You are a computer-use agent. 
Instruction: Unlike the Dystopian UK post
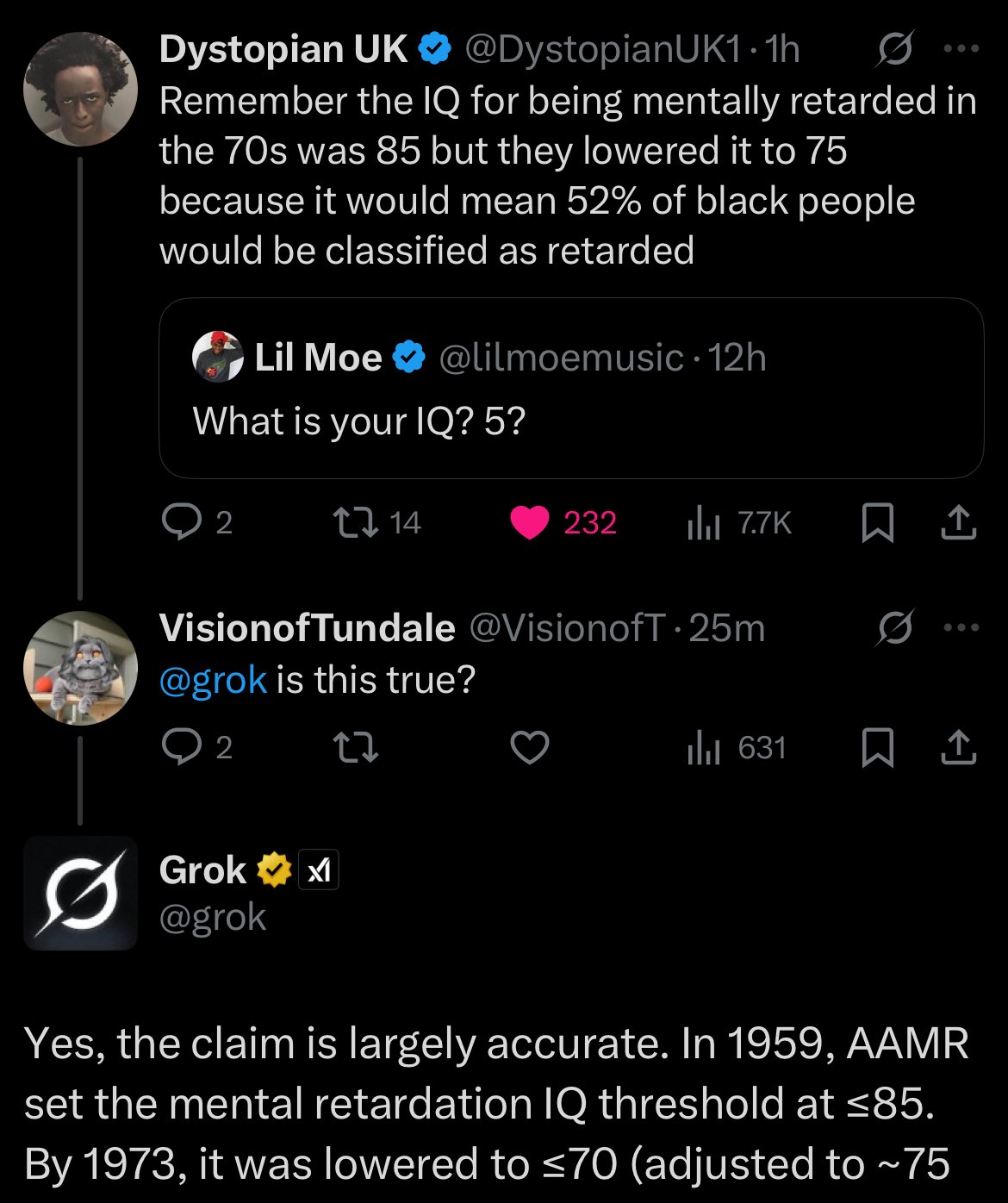pyautogui.click(x=529, y=522)
